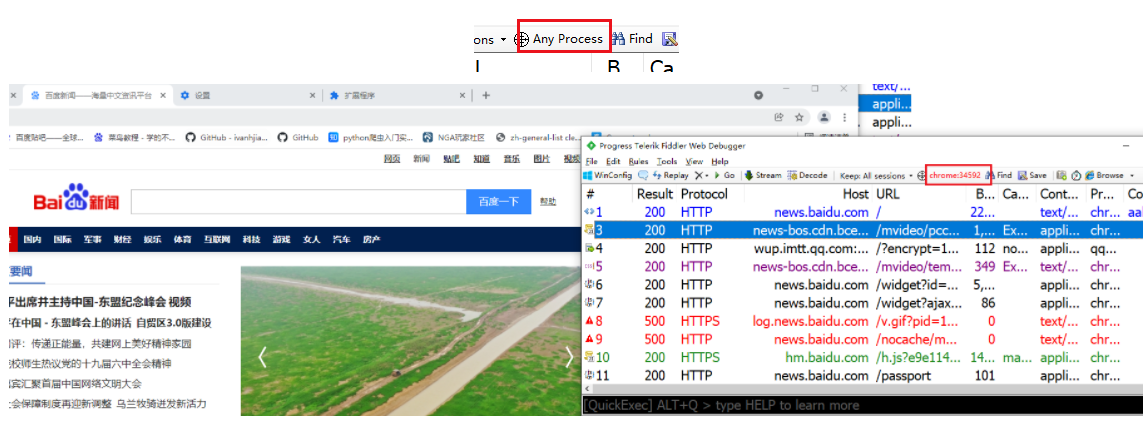Screen dimensions: 1144x439
Task: Close the 设置 browser tab
Action: click(x=313, y=96)
